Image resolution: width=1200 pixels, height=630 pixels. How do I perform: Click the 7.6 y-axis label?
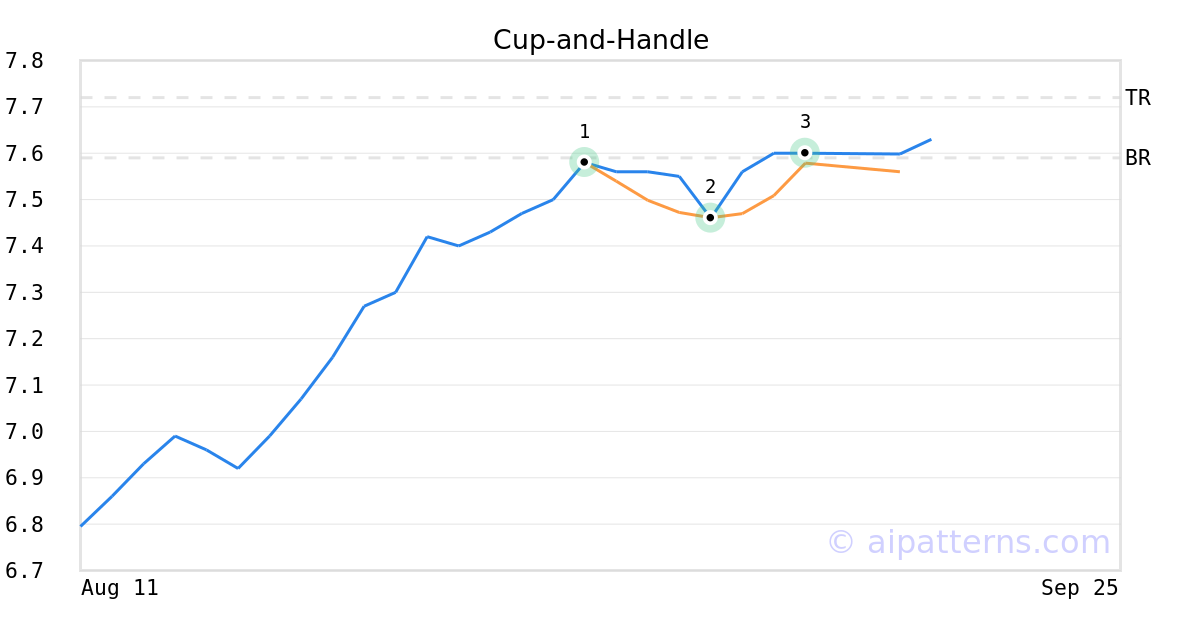click(24, 154)
